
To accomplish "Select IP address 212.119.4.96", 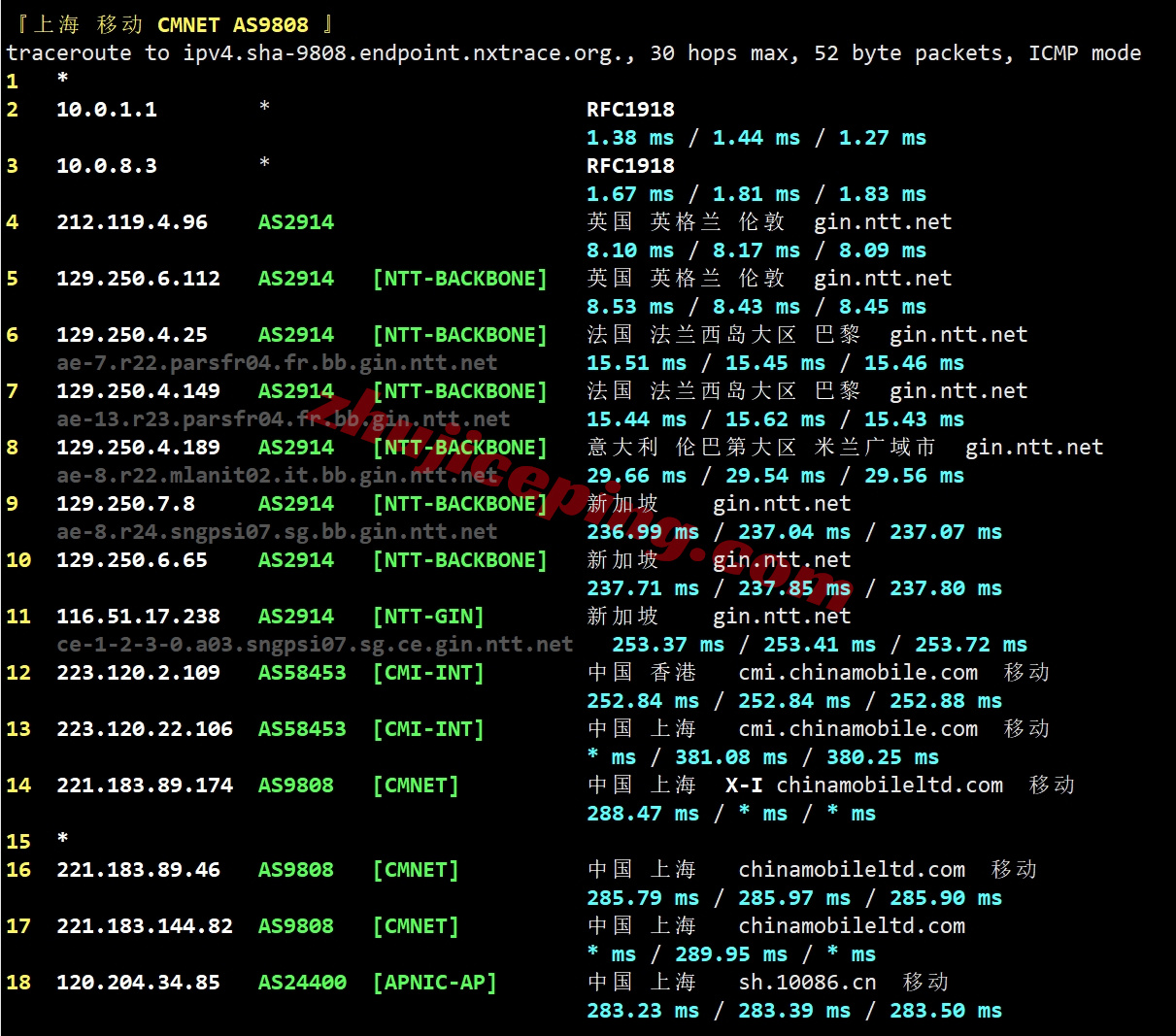I will (x=132, y=222).
